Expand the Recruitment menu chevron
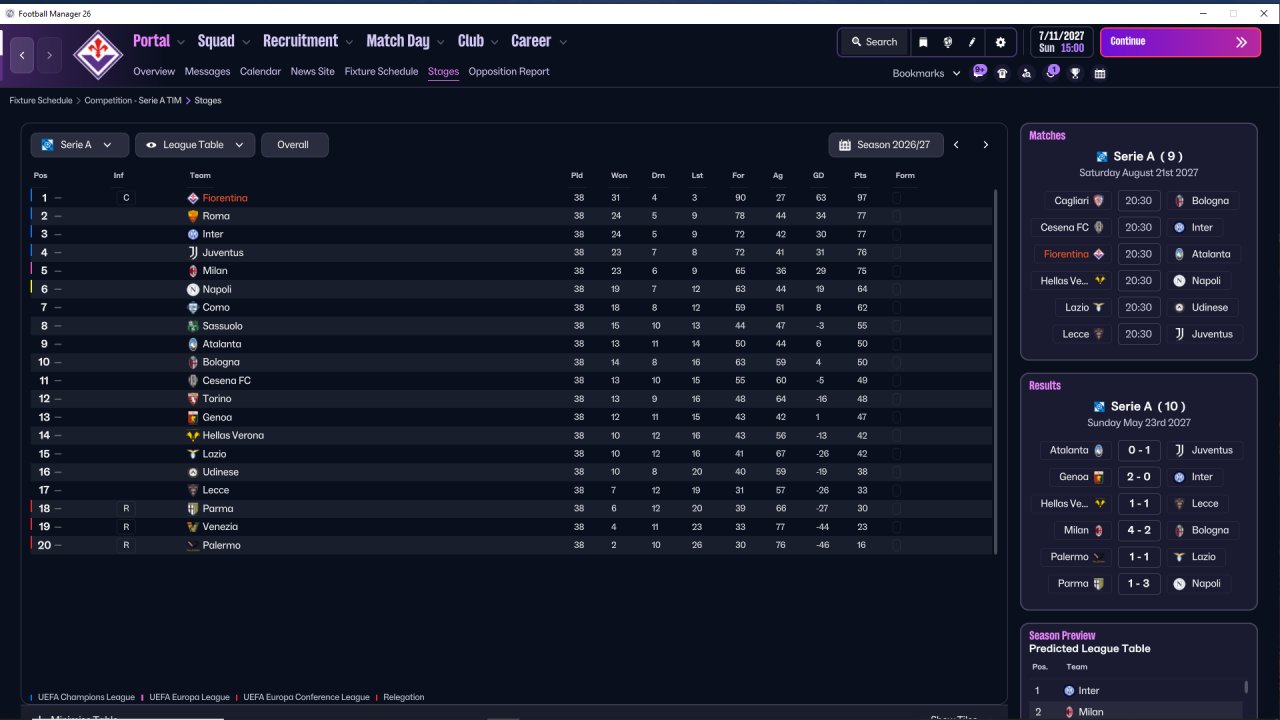Image resolution: width=1280 pixels, height=720 pixels. coord(349,42)
